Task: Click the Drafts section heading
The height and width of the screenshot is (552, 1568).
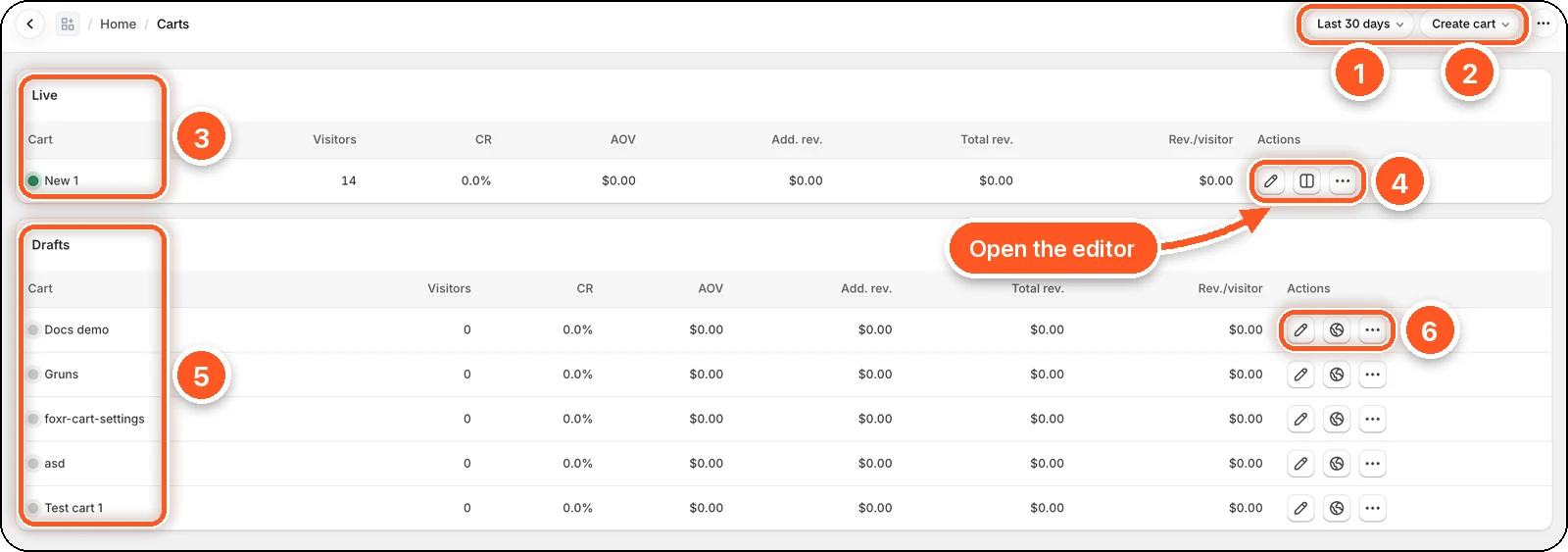Action: tap(51, 245)
